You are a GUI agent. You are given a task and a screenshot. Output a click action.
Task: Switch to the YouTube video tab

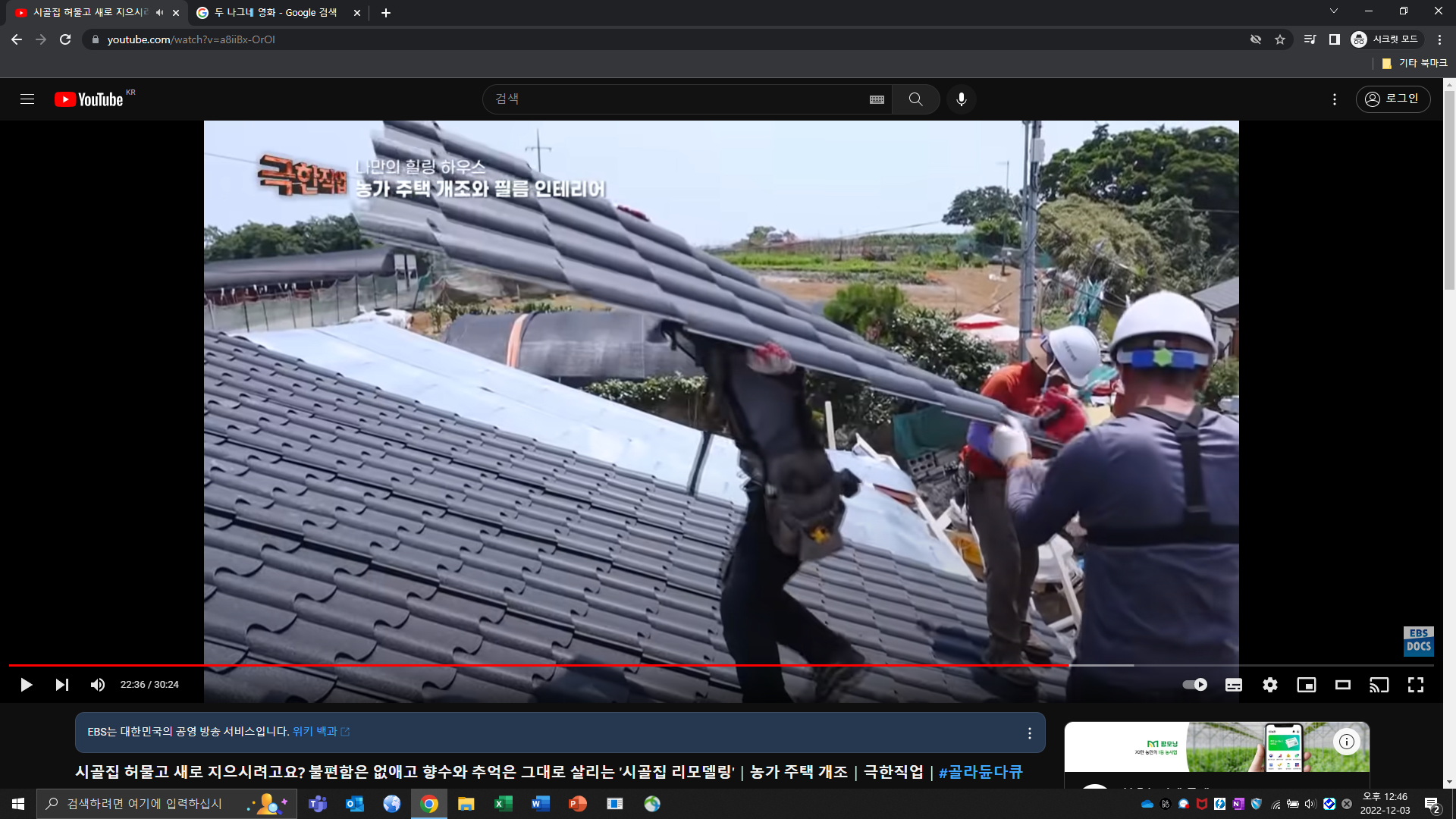89,13
